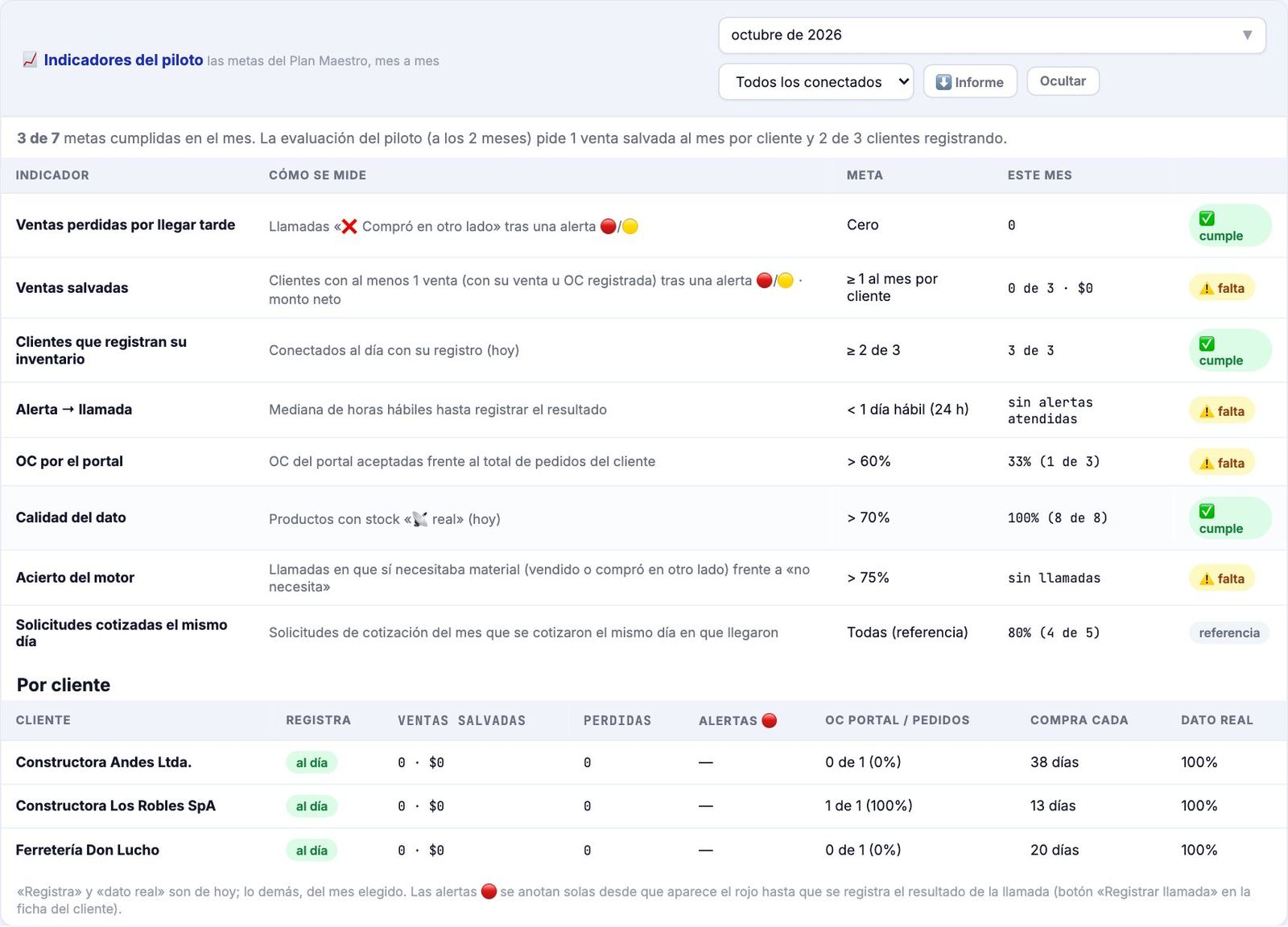Open the Constructora Andes Ltda. client row

coord(644,762)
